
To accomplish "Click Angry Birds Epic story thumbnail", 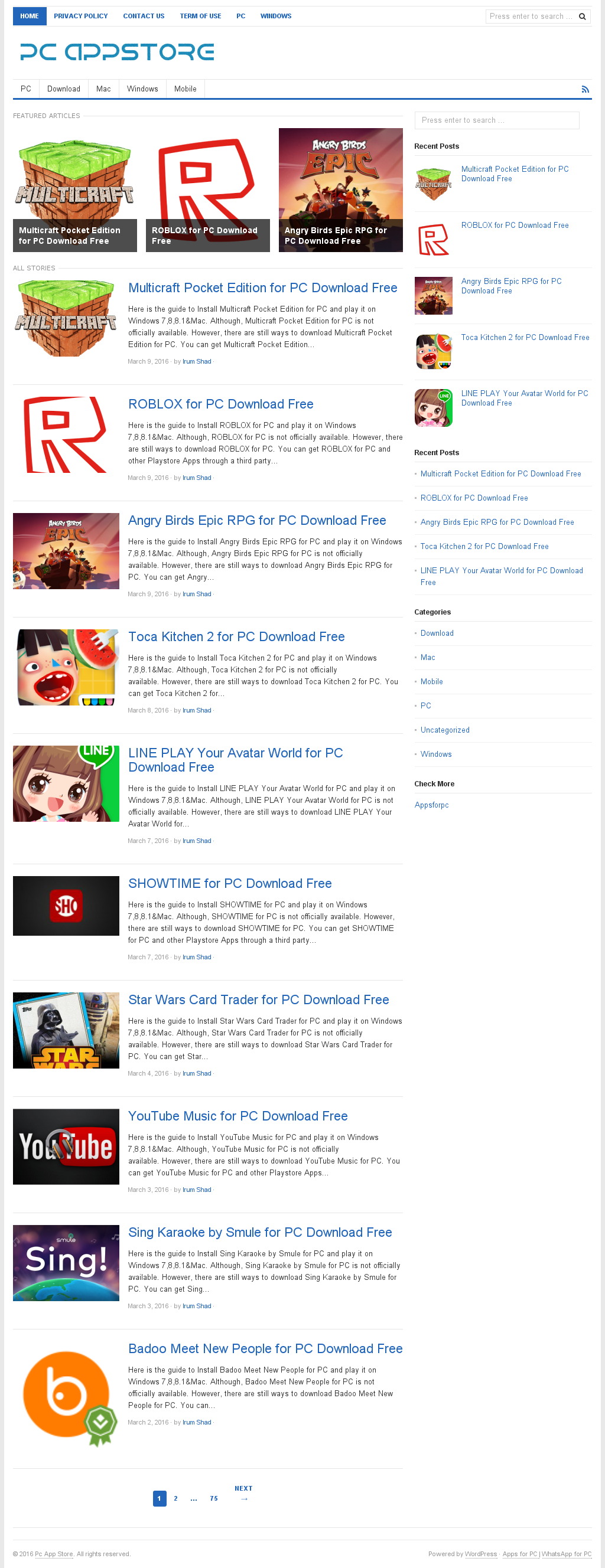I will pyautogui.click(x=66, y=551).
